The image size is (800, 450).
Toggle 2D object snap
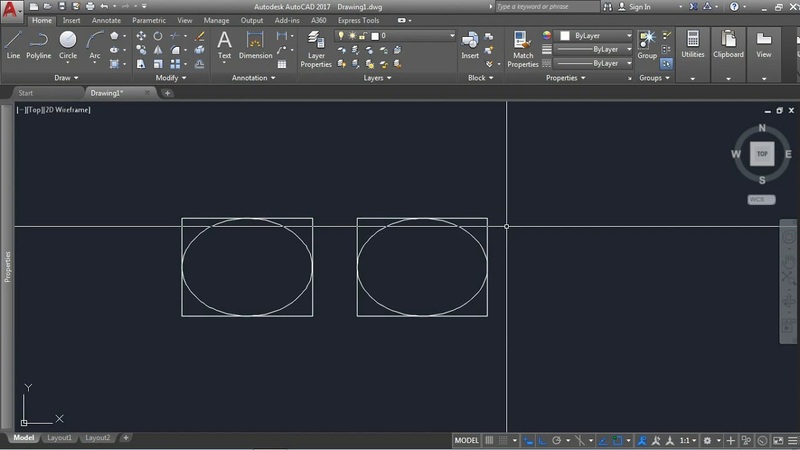[617, 440]
